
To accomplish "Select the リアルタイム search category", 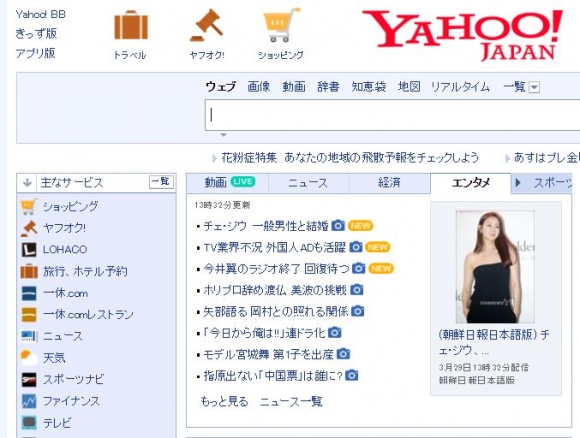I will [x=460, y=87].
